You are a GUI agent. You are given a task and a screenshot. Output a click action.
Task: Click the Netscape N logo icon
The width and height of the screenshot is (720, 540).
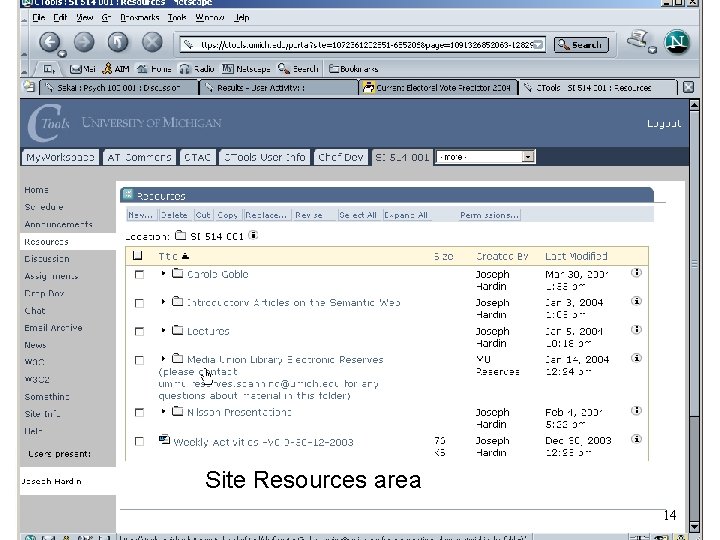(x=677, y=42)
